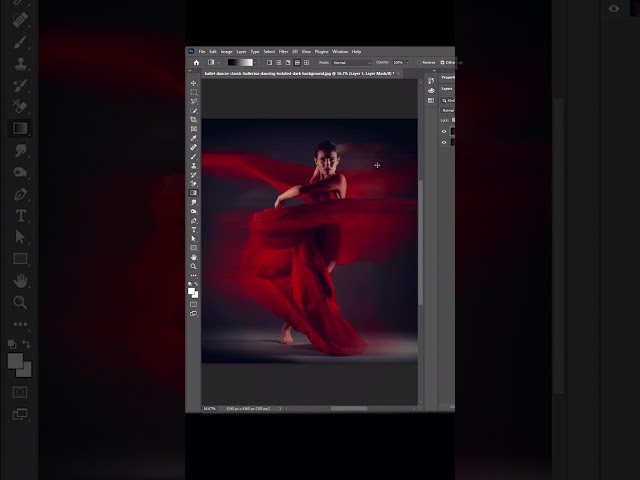Screen dimensions: 640x480
Task: Click the Opacity 100% field
Action: [x=398, y=62]
